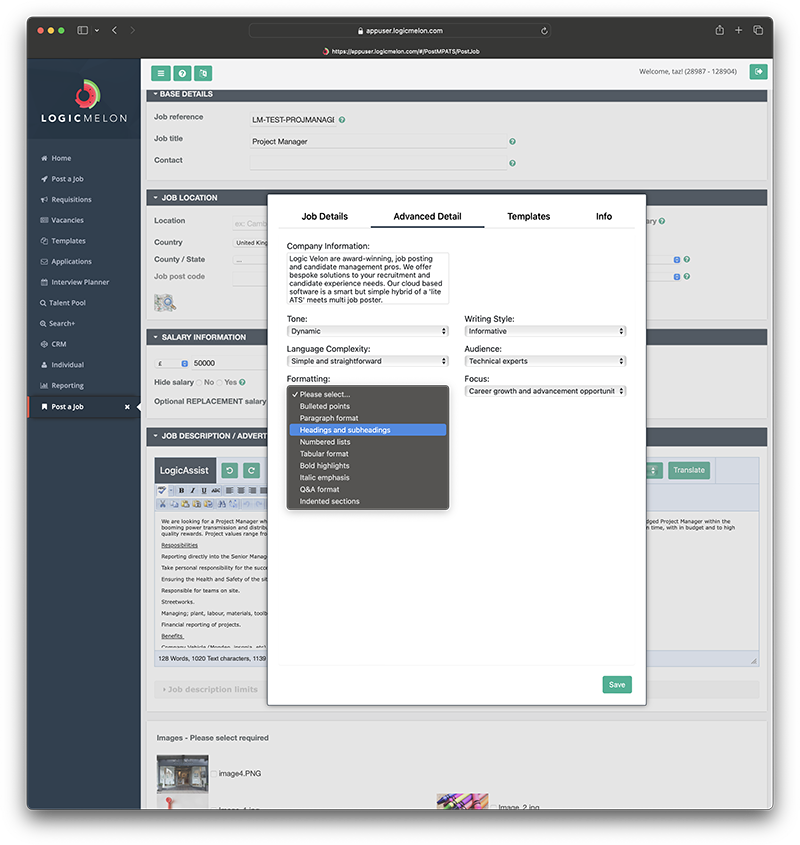Open the Job Details tab
This screenshot has width=800, height=845.
click(323, 216)
